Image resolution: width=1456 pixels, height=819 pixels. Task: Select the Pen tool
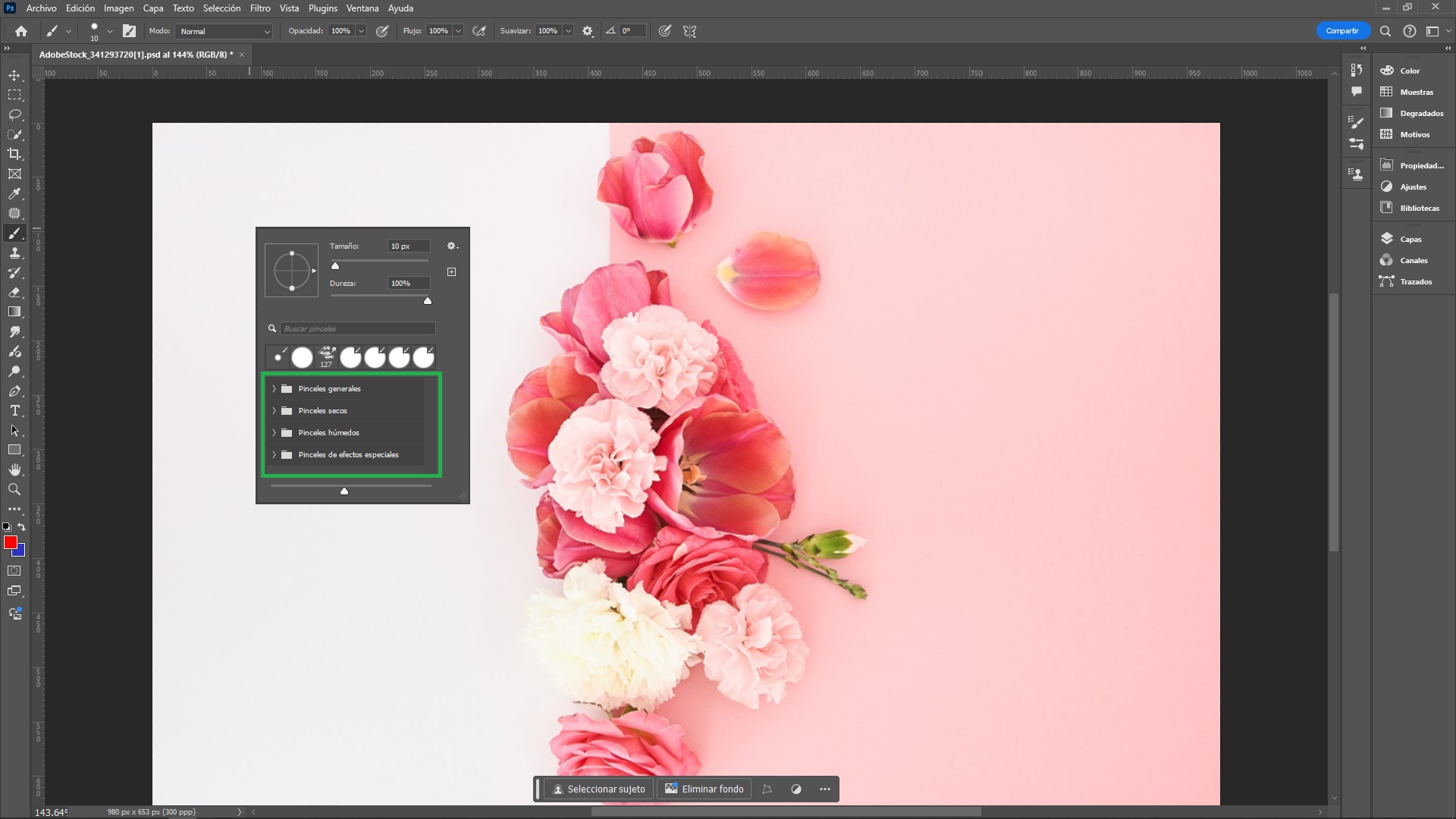(14, 391)
